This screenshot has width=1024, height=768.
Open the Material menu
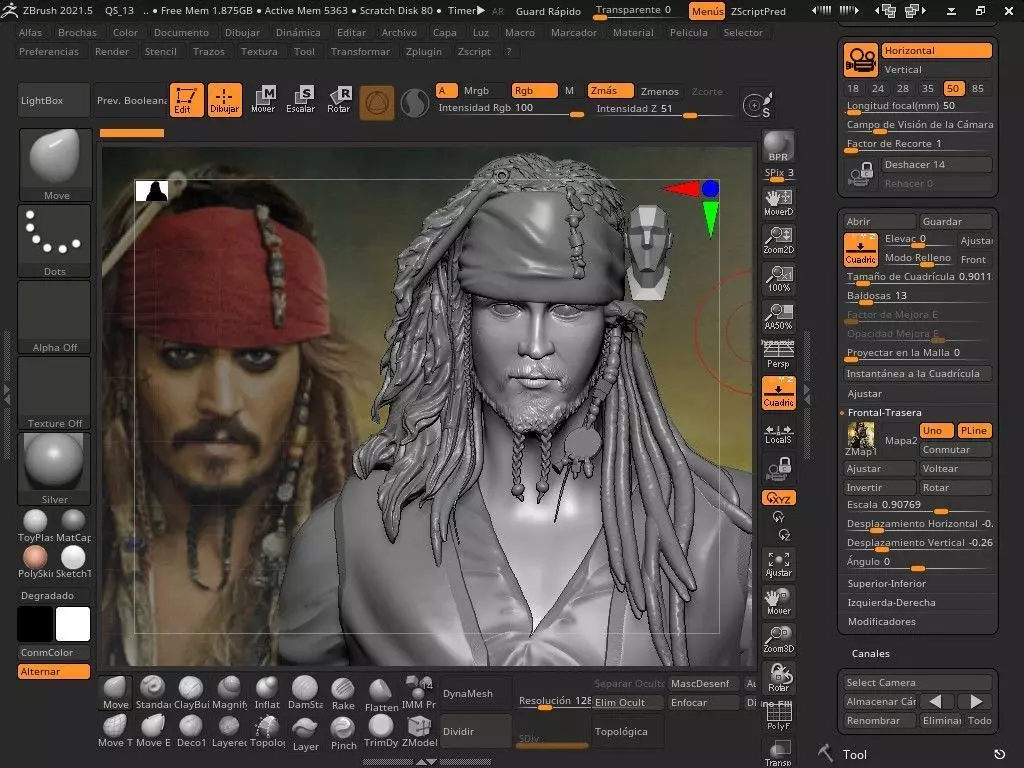pos(633,32)
